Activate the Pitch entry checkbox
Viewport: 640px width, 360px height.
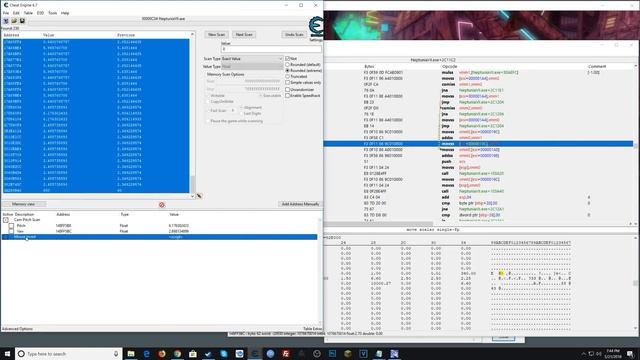point(11,225)
